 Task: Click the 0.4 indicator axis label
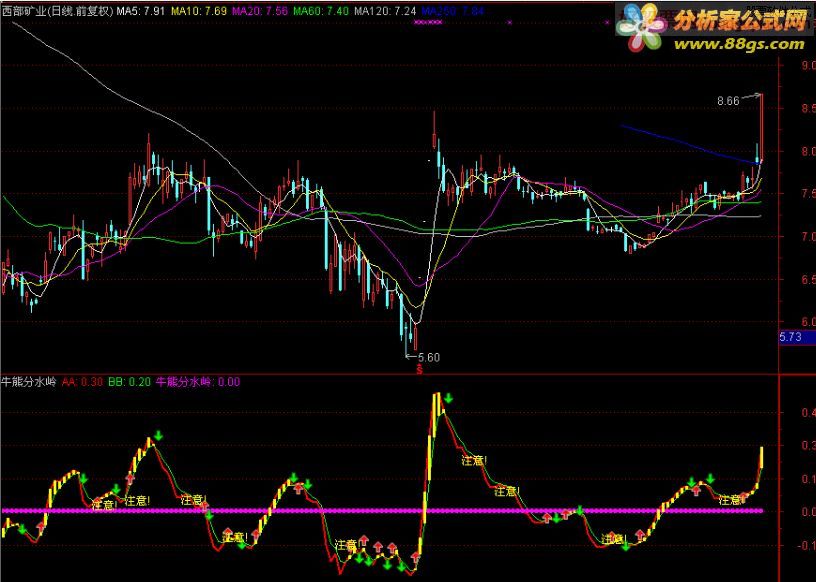(809, 413)
